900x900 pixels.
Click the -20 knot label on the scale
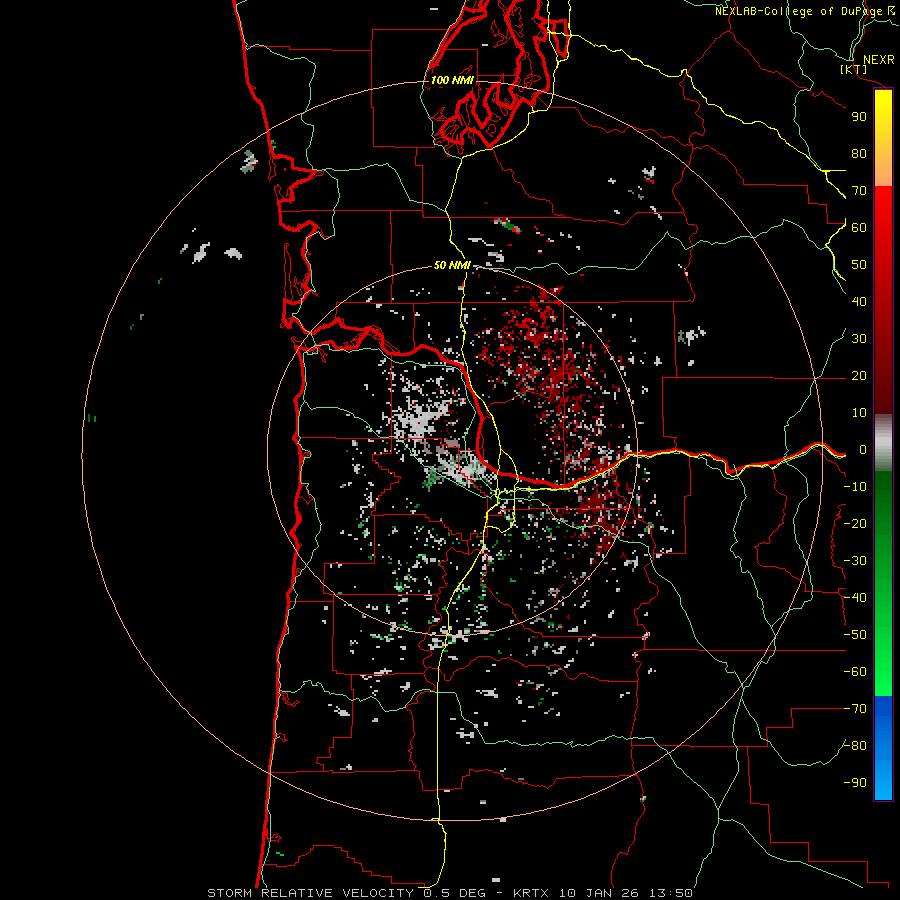click(x=855, y=523)
